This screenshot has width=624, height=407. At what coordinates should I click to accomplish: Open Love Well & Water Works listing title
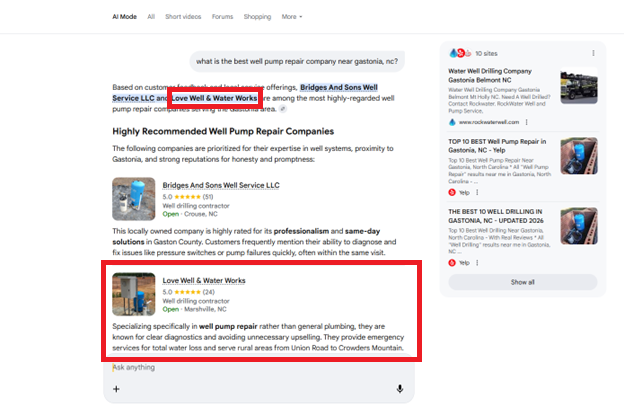204,280
